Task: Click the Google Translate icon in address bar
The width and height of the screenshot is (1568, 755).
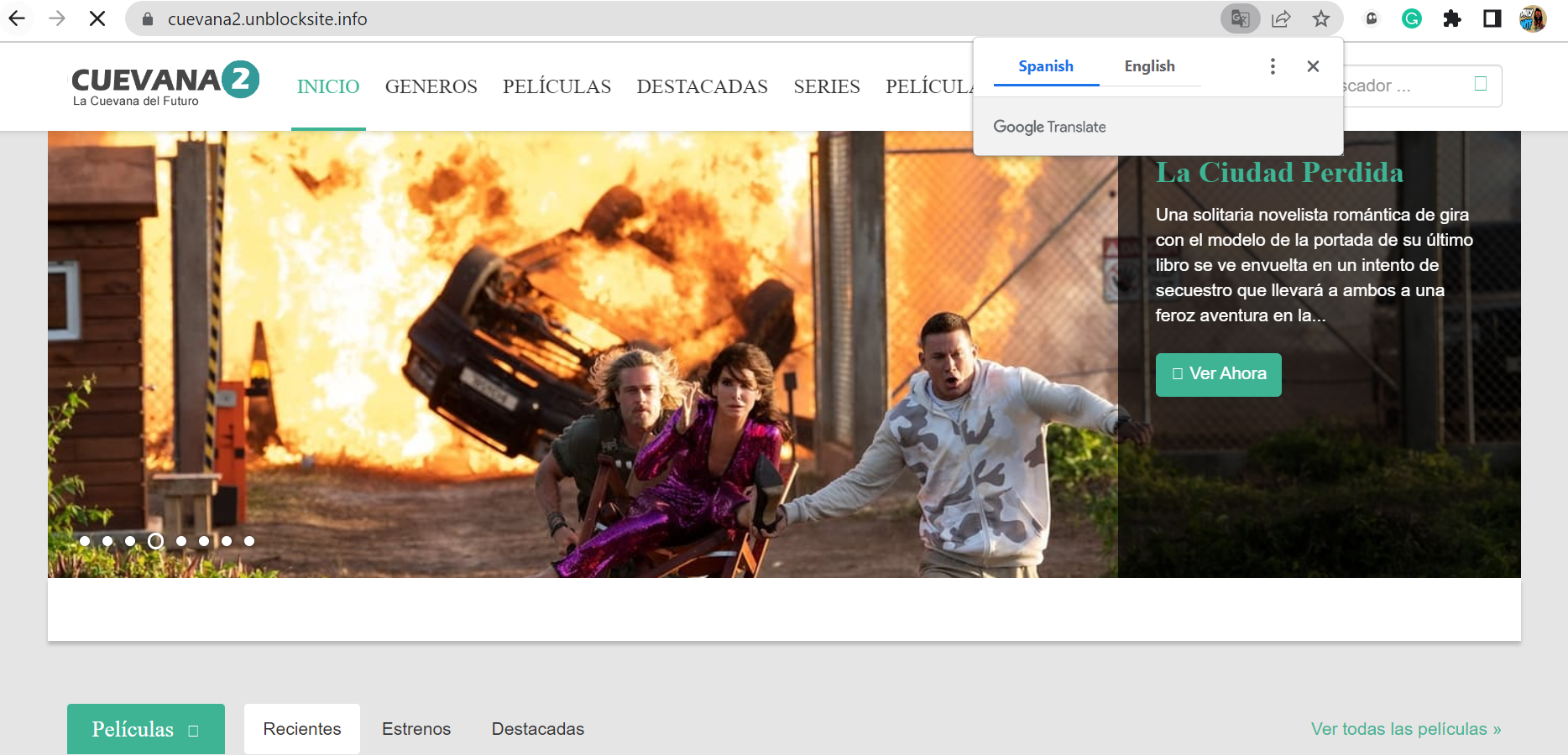Action: (x=1240, y=18)
